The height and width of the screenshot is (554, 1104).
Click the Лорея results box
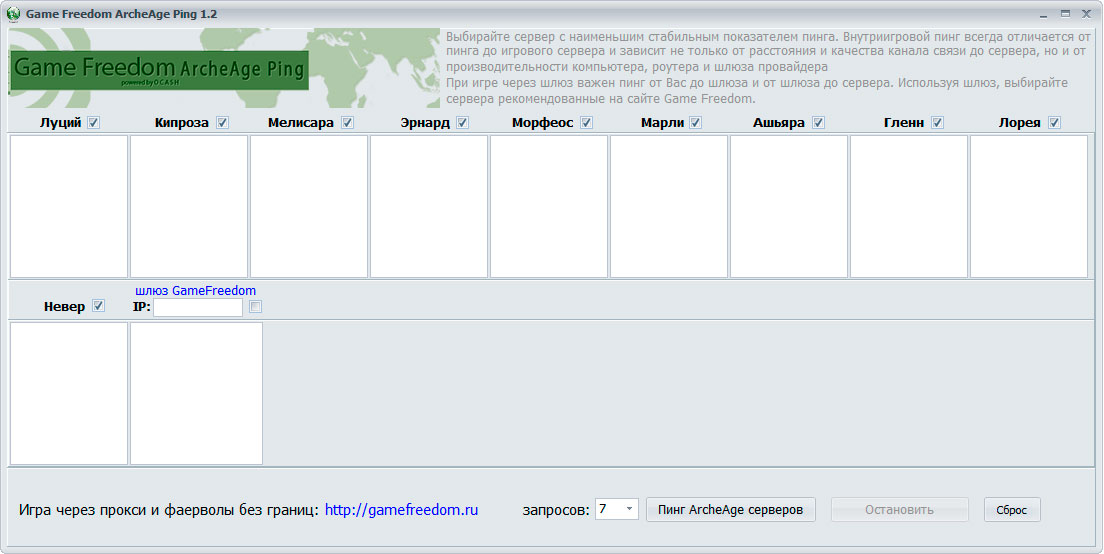click(x=1029, y=206)
